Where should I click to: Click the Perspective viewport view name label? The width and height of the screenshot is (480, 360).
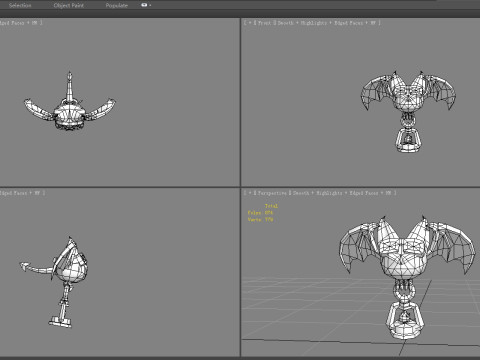(x=272, y=193)
